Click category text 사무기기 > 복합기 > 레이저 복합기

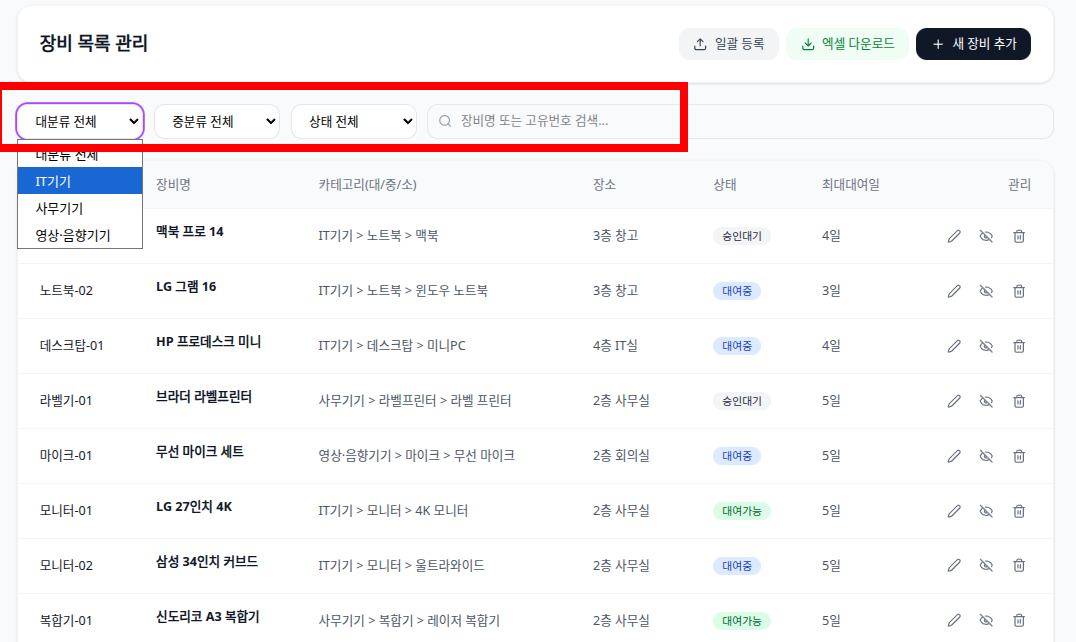pyautogui.click(x=409, y=620)
